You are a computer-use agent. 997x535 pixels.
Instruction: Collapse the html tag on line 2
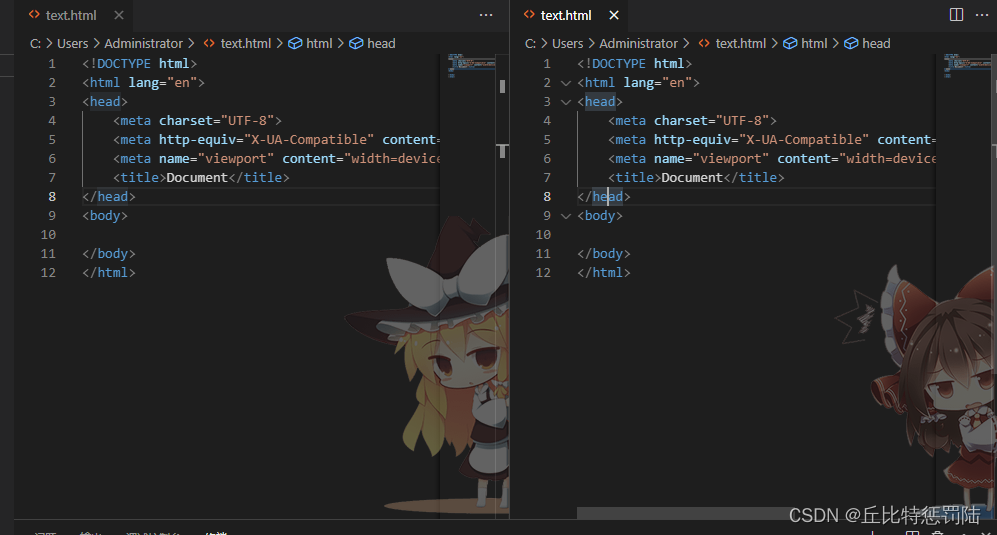pyautogui.click(x=567, y=83)
